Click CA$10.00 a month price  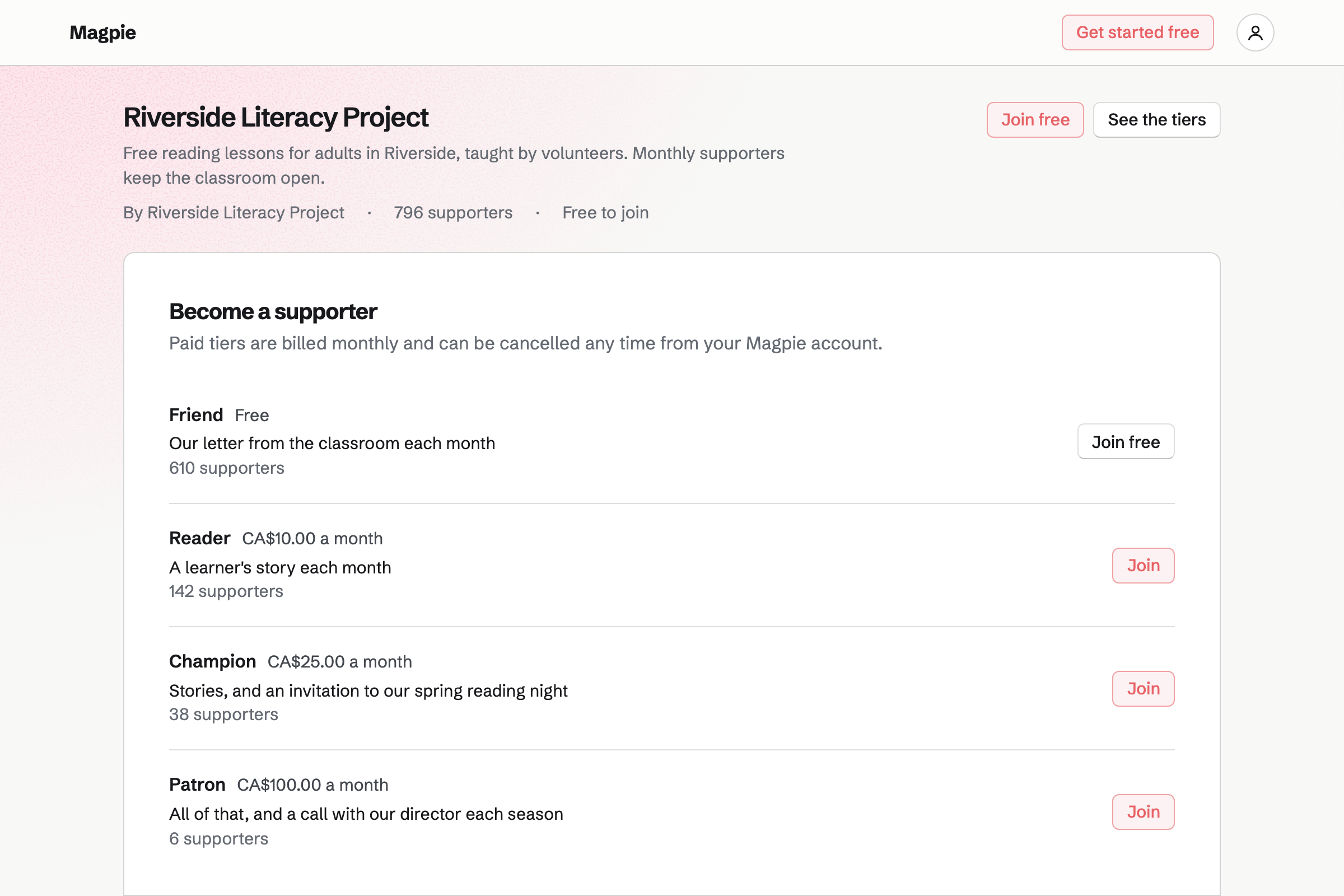[312, 538]
